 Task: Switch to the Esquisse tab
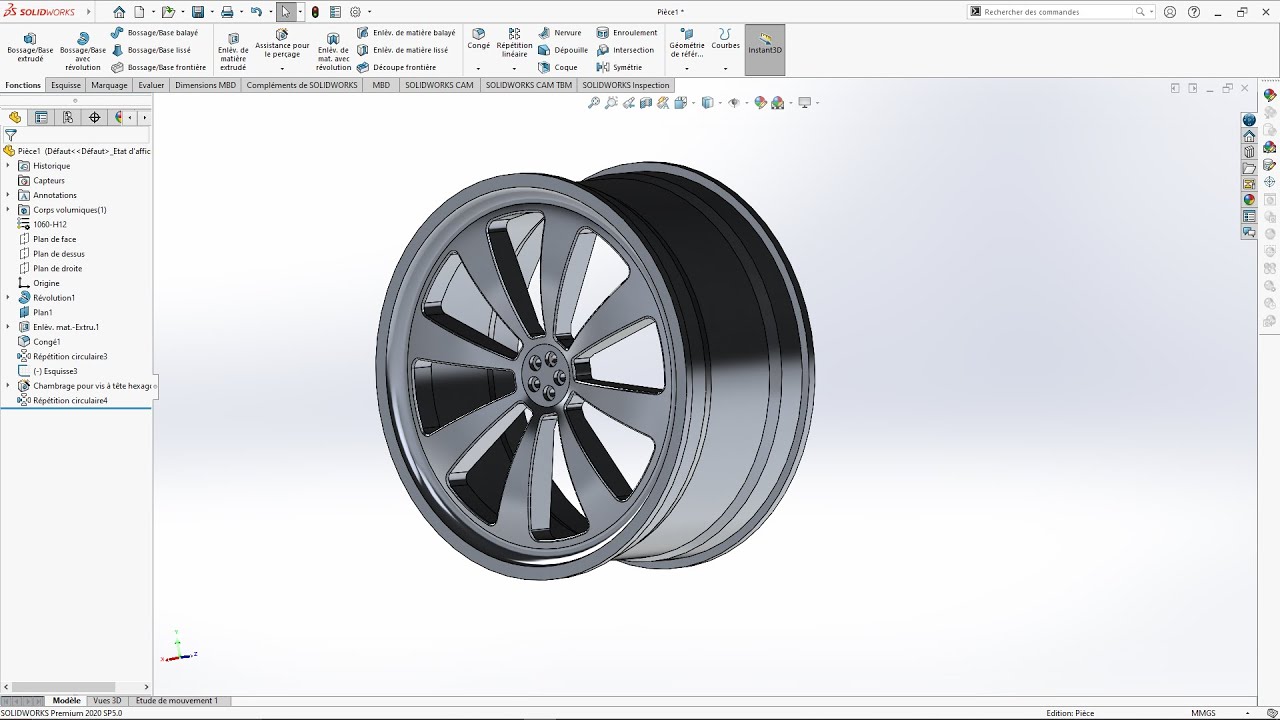click(x=66, y=85)
